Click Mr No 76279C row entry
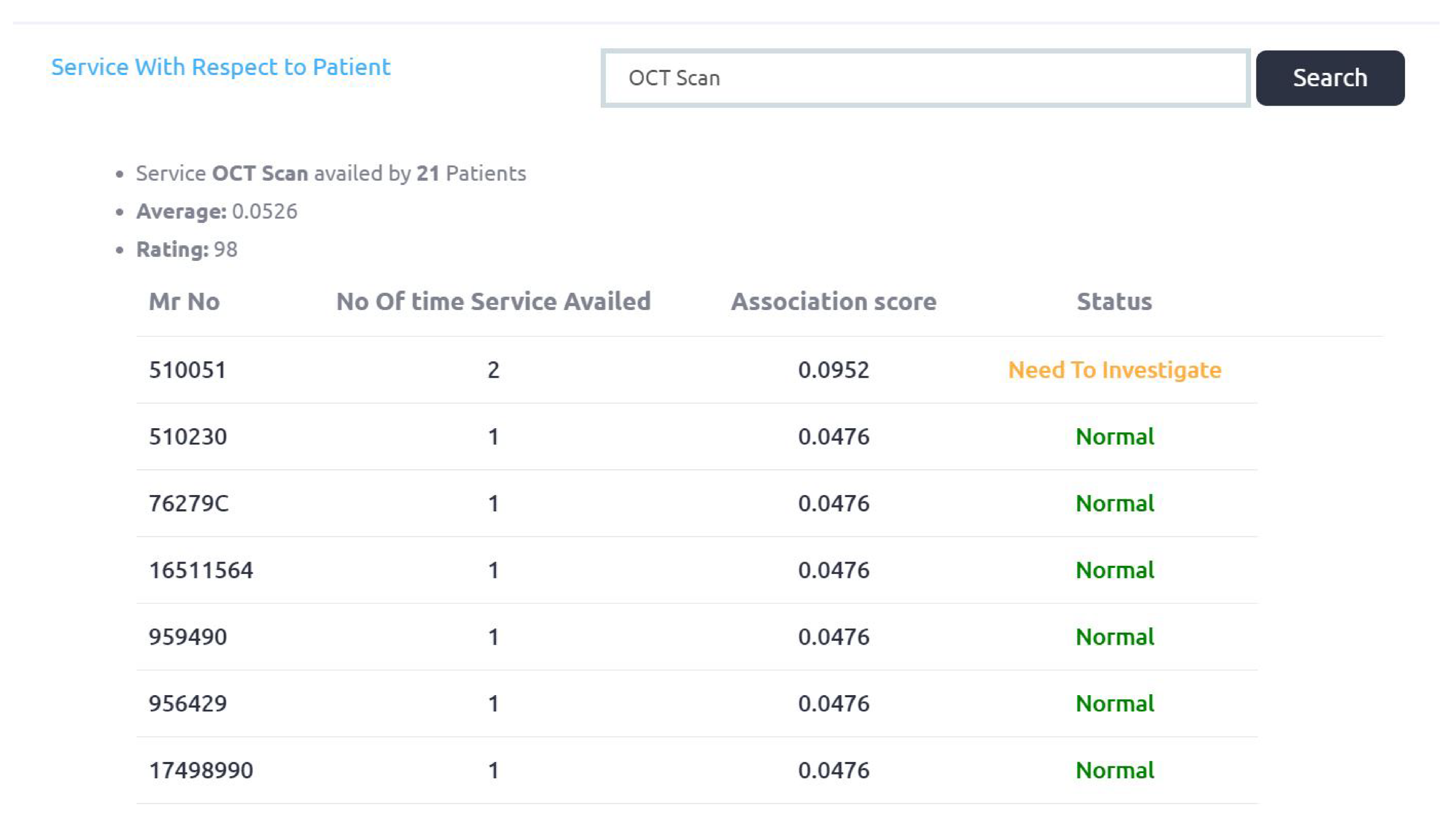 (x=188, y=504)
